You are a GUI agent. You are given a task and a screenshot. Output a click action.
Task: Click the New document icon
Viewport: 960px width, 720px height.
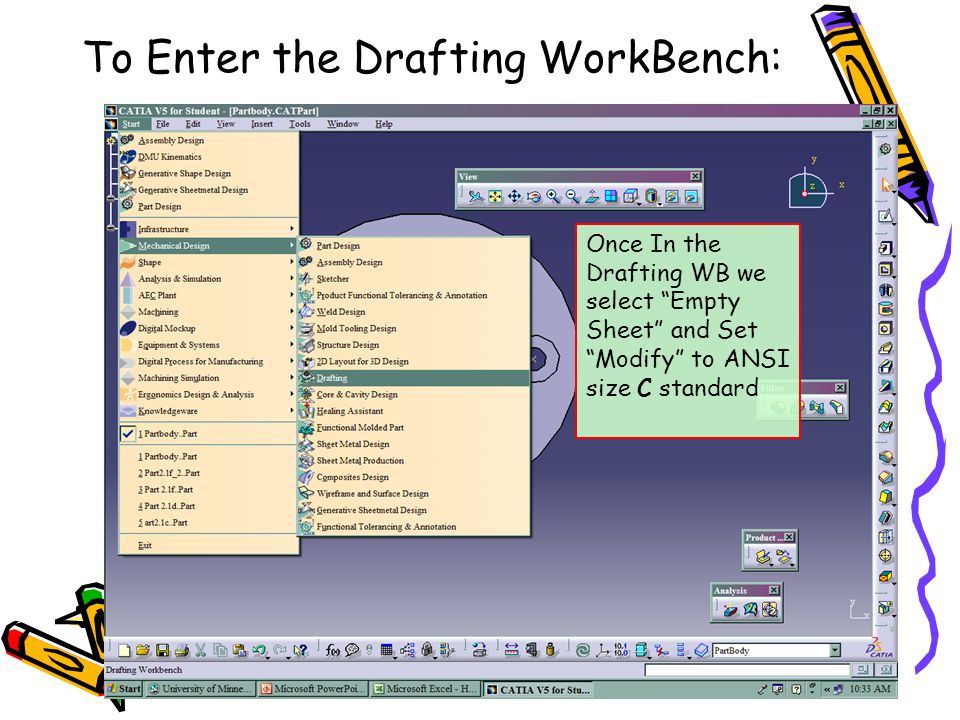(124, 650)
